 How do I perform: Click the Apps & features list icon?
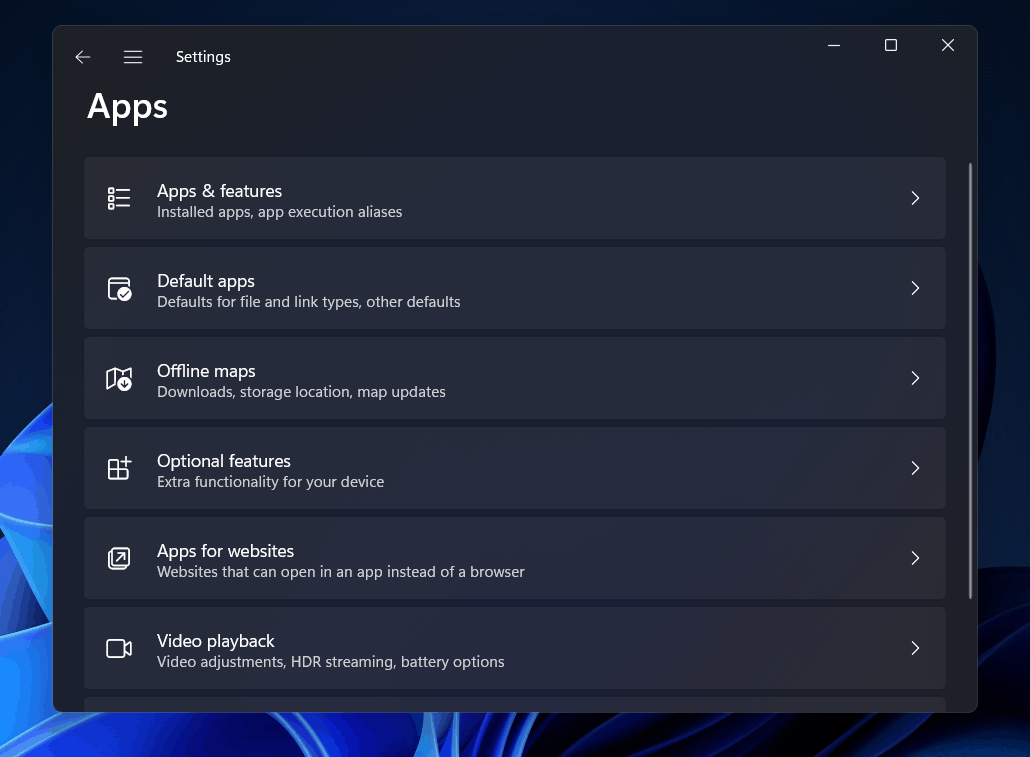click(x=118, y=198)
